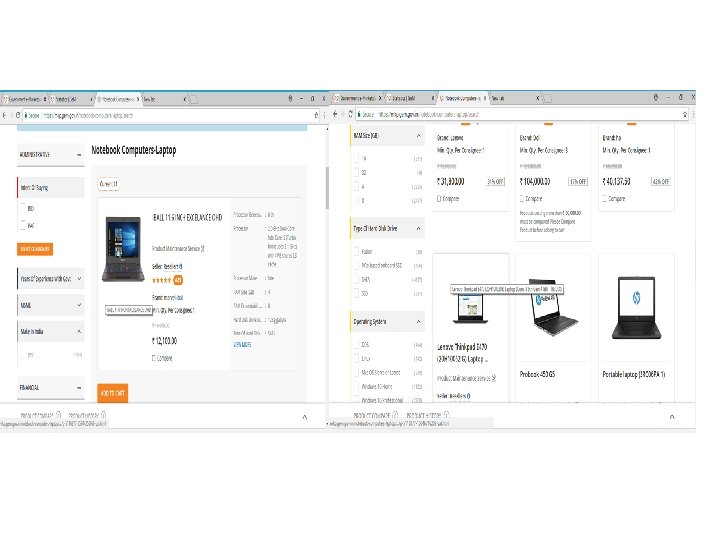
Task: Close the New Tab tab in left window
Action: (x=185, y=99)
